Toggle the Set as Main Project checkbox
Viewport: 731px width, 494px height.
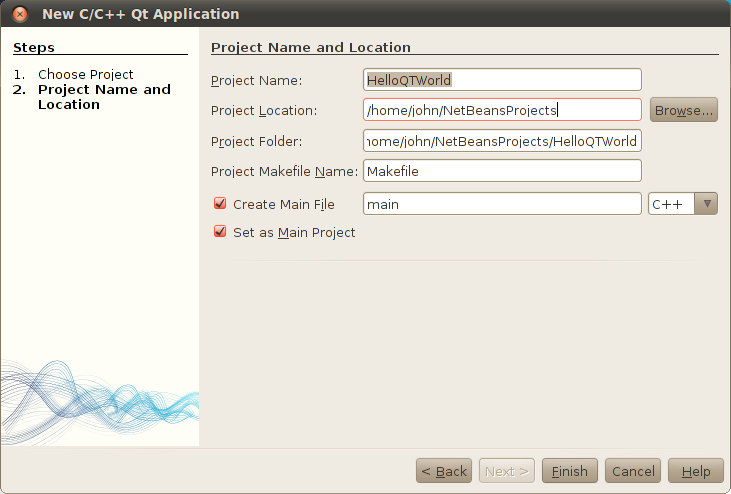point(220,232)
